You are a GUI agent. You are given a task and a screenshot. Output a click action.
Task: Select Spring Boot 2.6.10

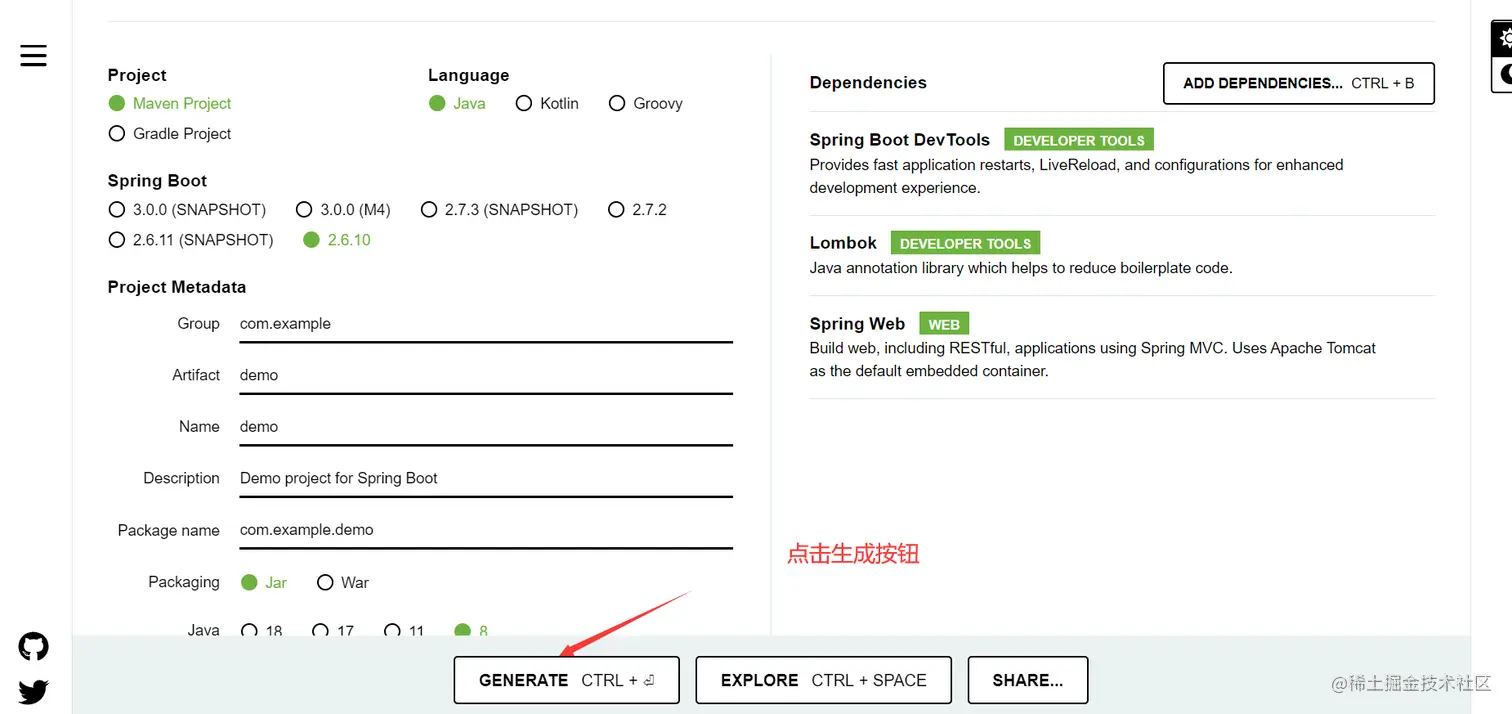pos(337,240)
